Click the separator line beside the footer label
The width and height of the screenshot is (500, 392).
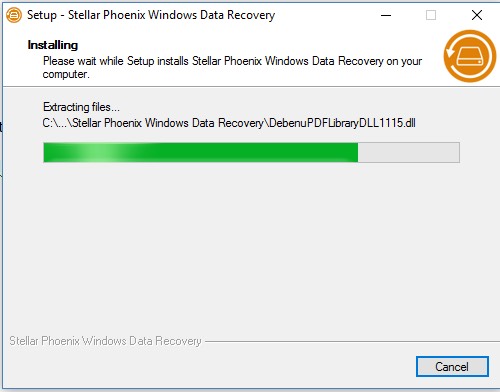pyautogui.click(x=352, y=341)
